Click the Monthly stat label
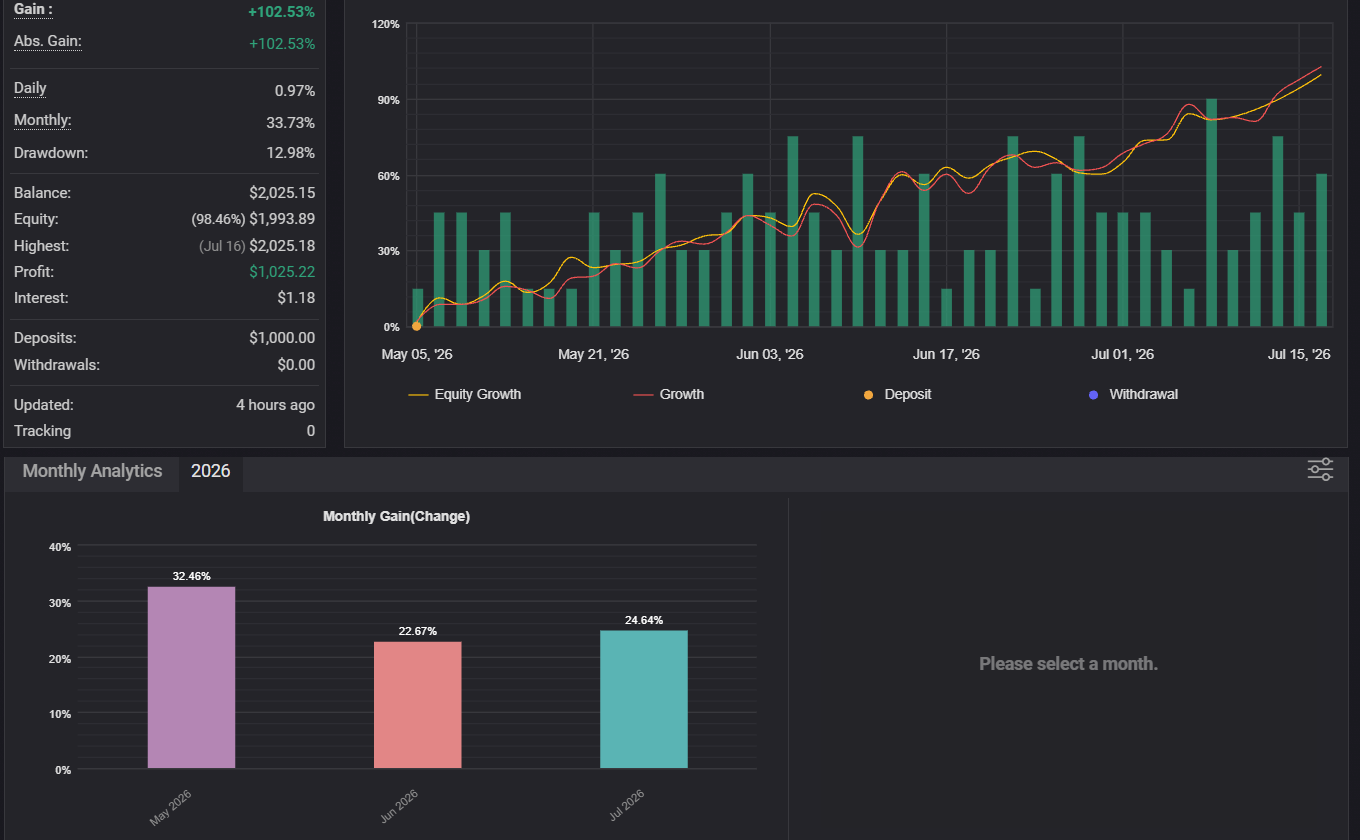Screen dimensions: 1360x840 click(43, 120)
